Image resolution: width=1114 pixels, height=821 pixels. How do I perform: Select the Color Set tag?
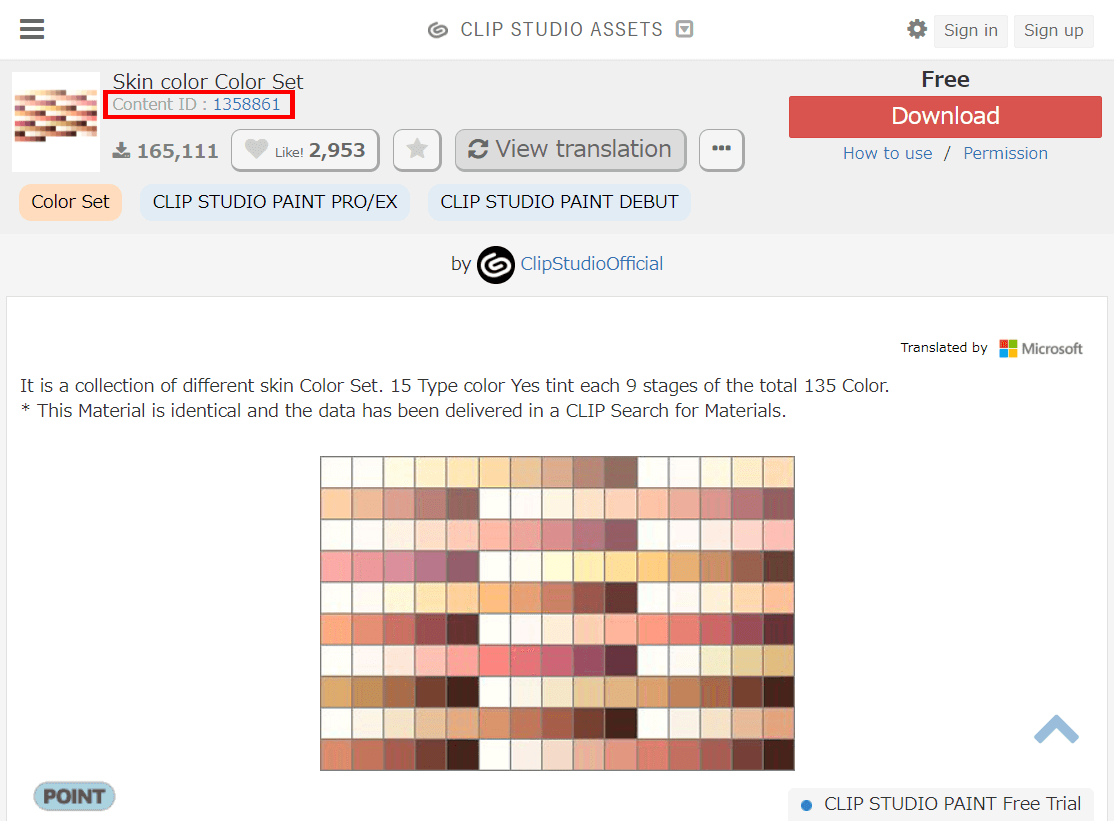[x=70, y=202]
